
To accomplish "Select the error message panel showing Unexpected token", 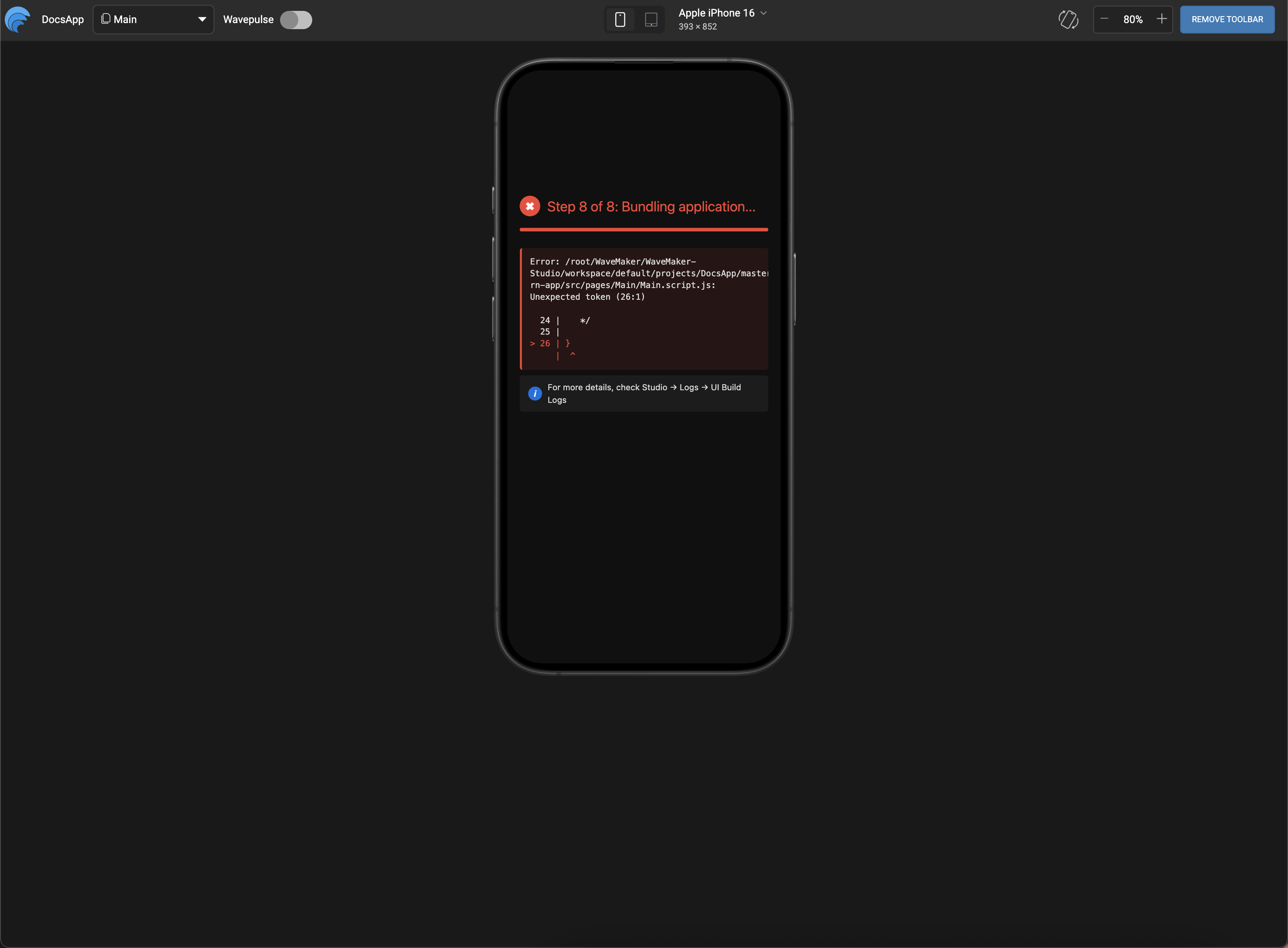I will pos(644,309).
